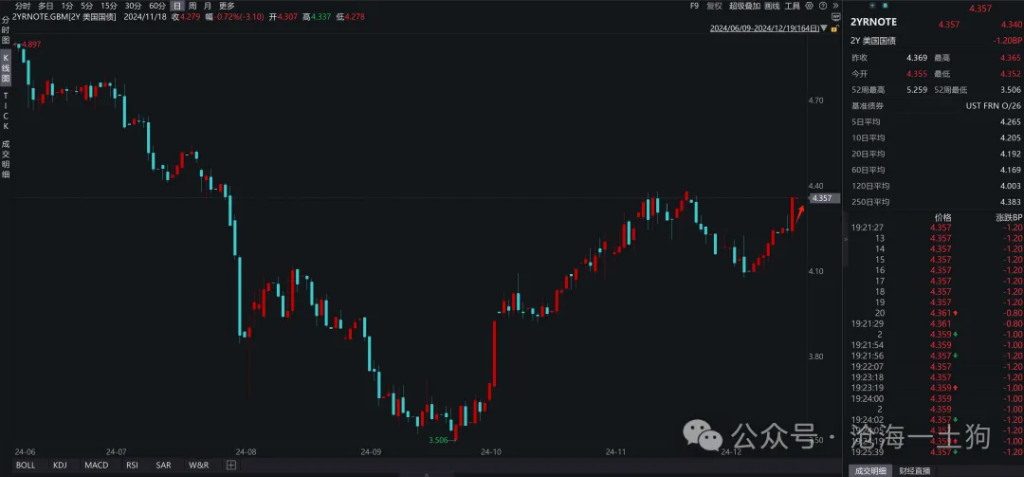
Task: Open the date range dropdown arrow
Action: click(823, 30)
